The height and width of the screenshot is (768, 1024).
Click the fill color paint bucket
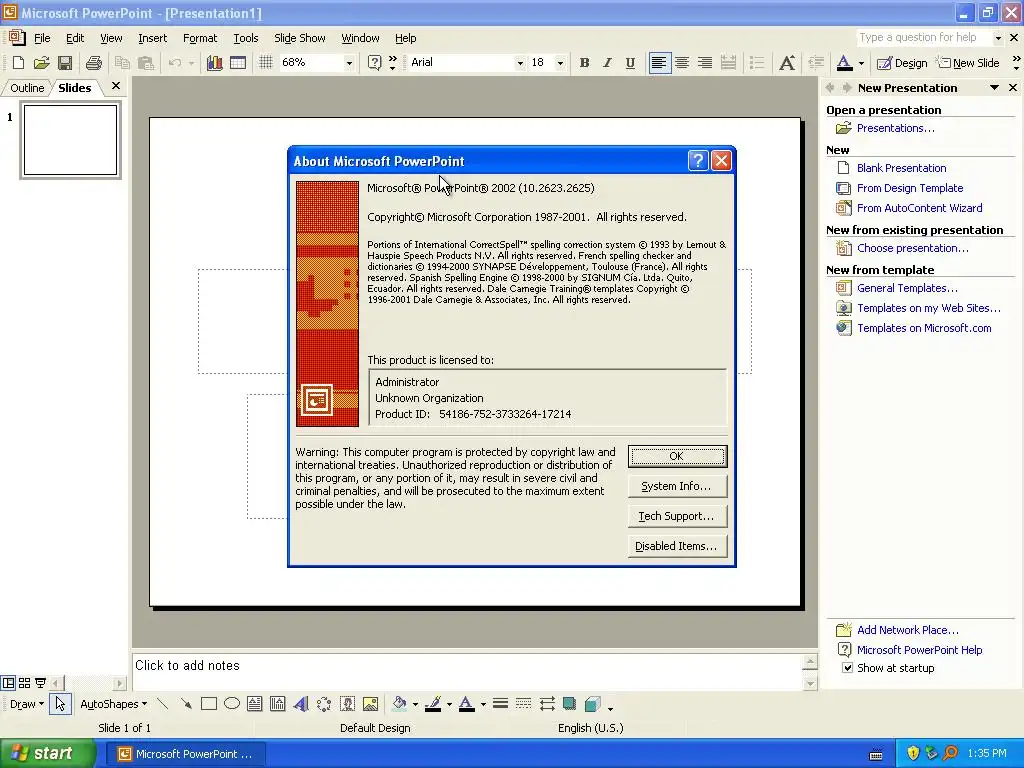pos(400,704)
